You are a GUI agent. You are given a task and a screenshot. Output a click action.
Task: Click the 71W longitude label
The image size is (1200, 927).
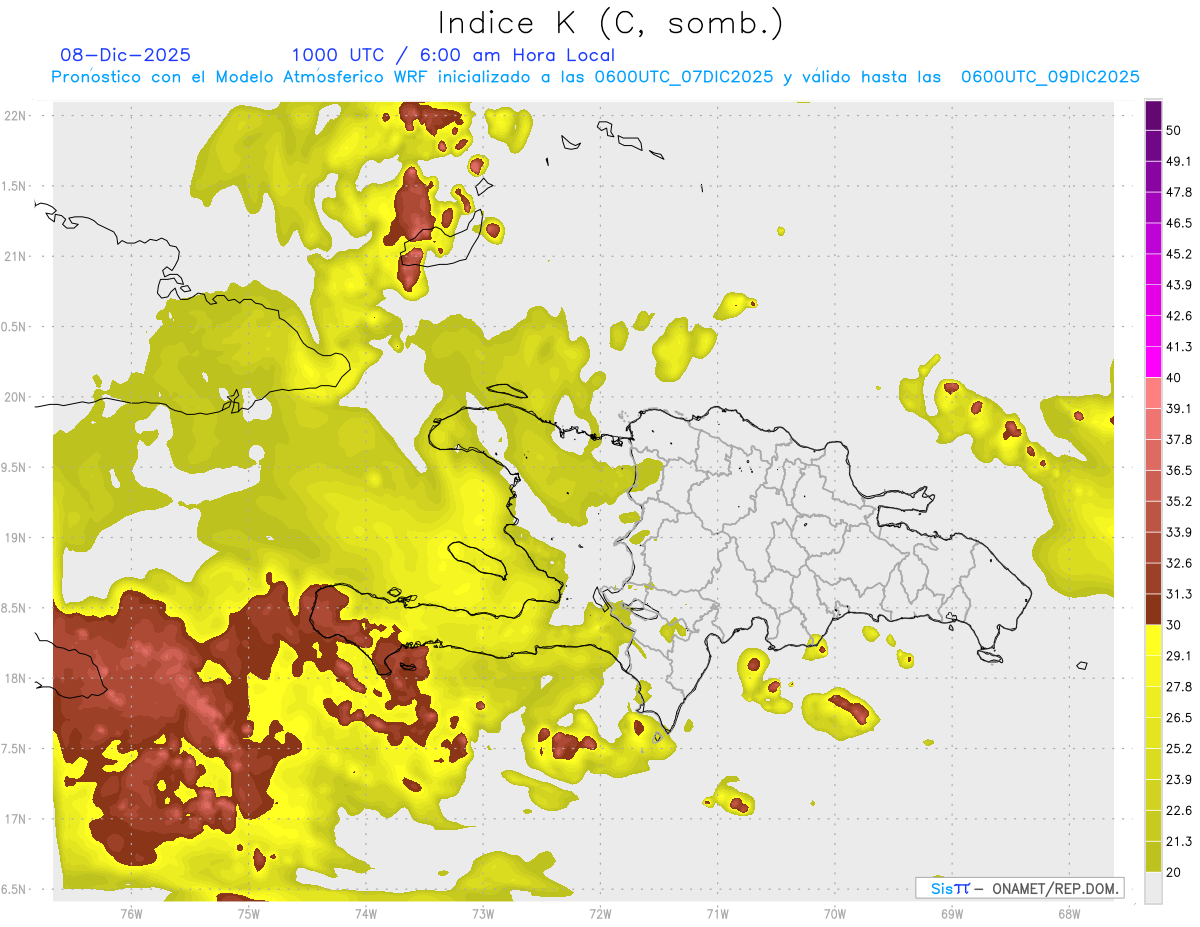[x=717, y=913]
